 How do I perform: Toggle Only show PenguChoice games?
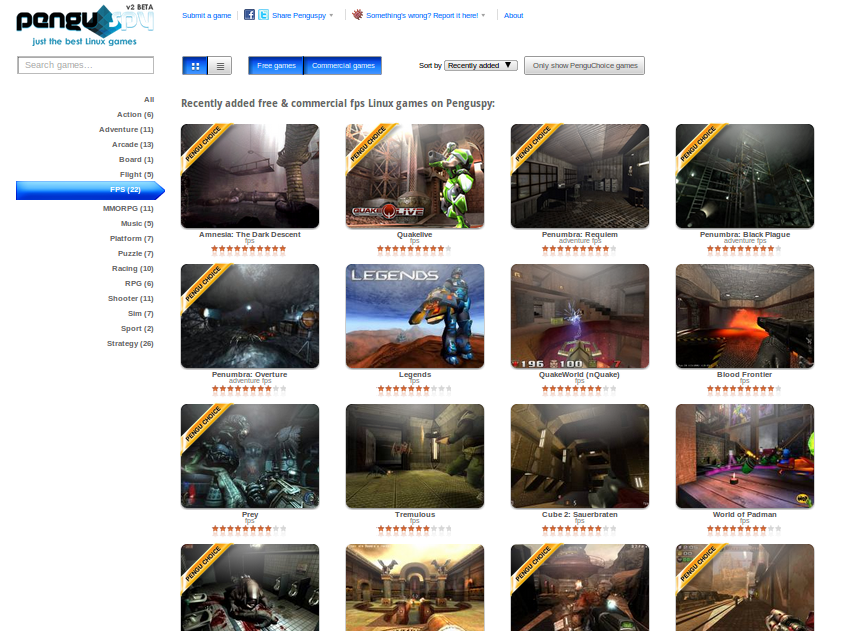(584, 66)
